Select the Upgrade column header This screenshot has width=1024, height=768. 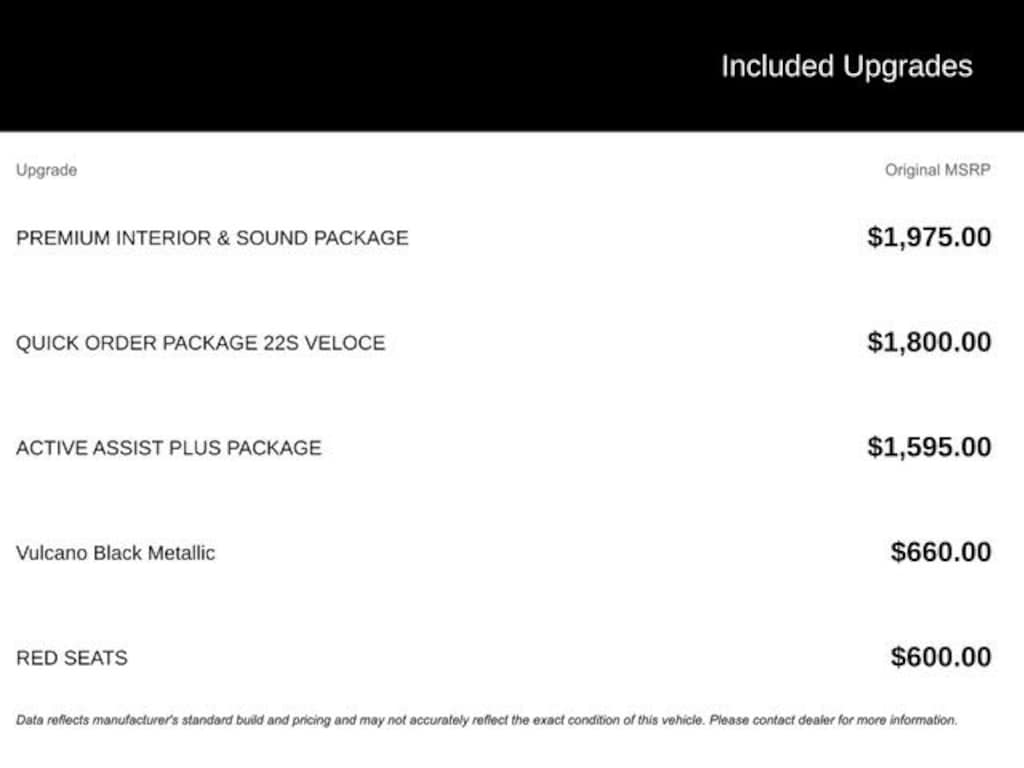pyautogui.click(x=46, y=170)
